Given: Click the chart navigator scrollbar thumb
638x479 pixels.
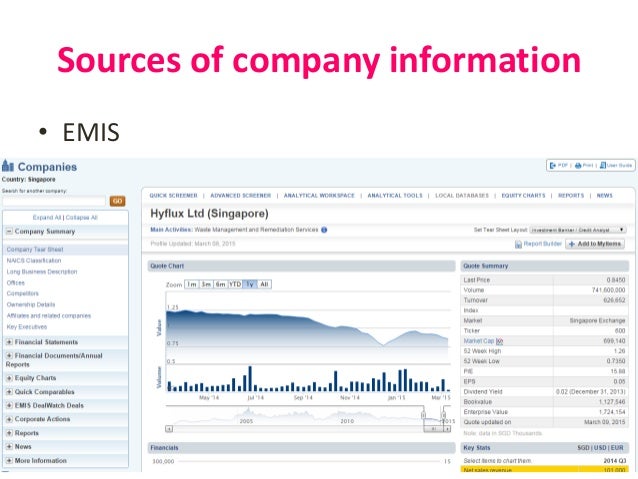Looking at the screenshot, I should [433, 429].
